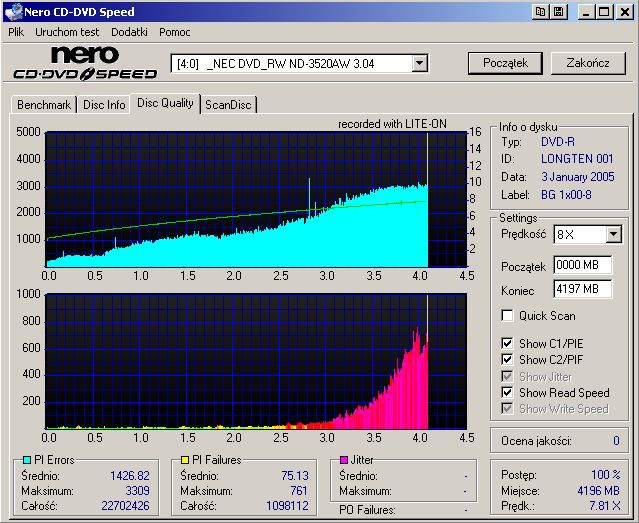Click the yellow PI Failures color swatch
Viewport: 639px width, 523px height.
tap(185, 460)
